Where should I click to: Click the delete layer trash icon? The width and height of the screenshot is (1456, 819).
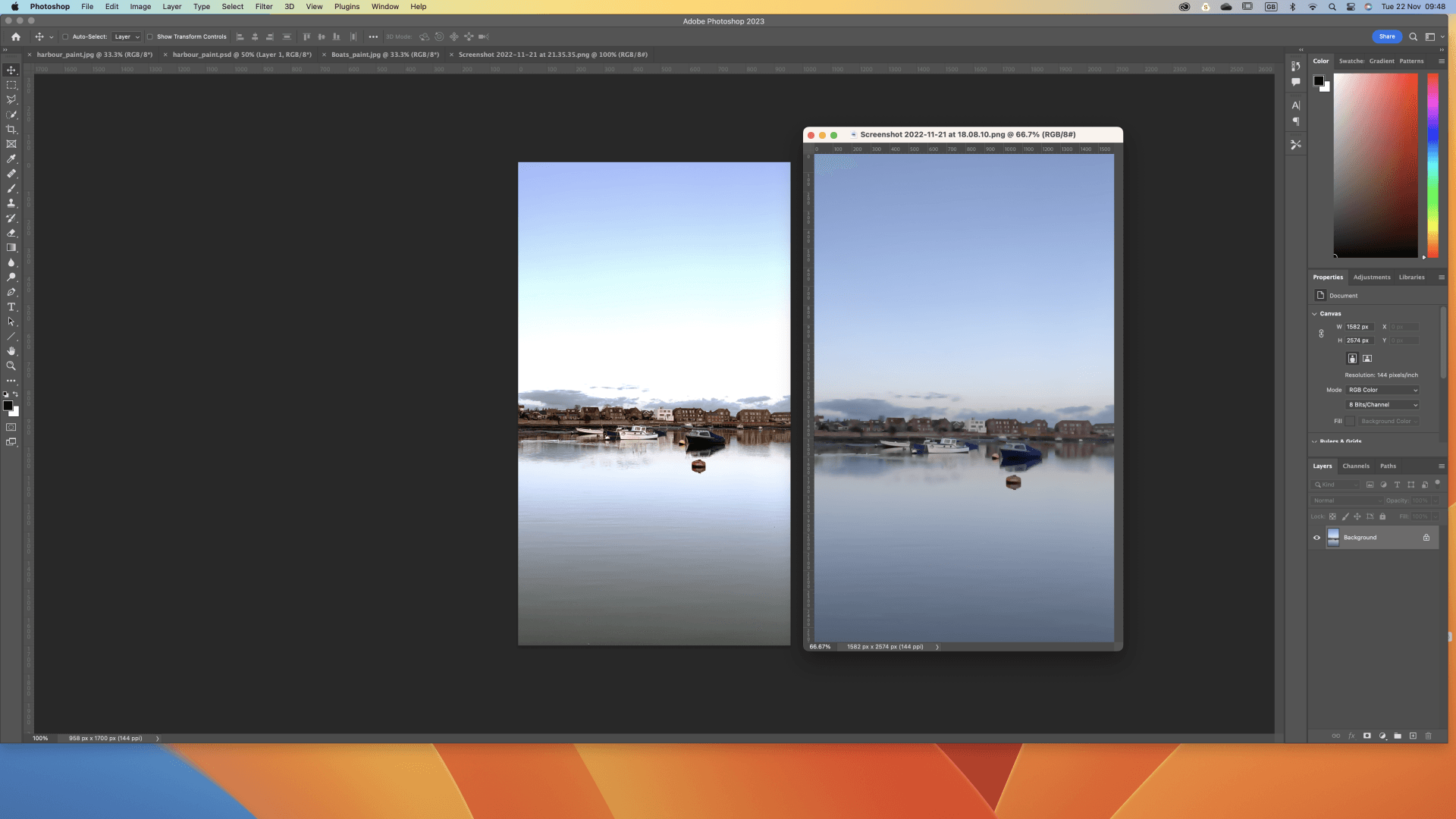click(x=1428, y=736)
